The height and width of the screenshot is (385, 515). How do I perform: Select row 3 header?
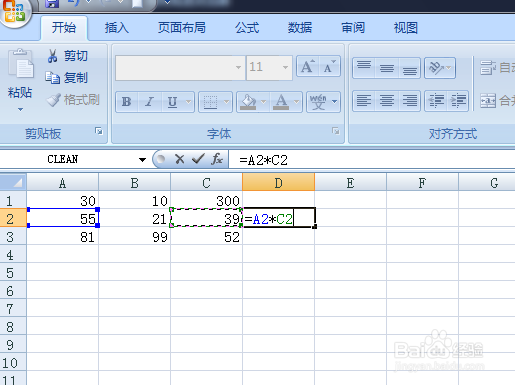tap(13, 237)
